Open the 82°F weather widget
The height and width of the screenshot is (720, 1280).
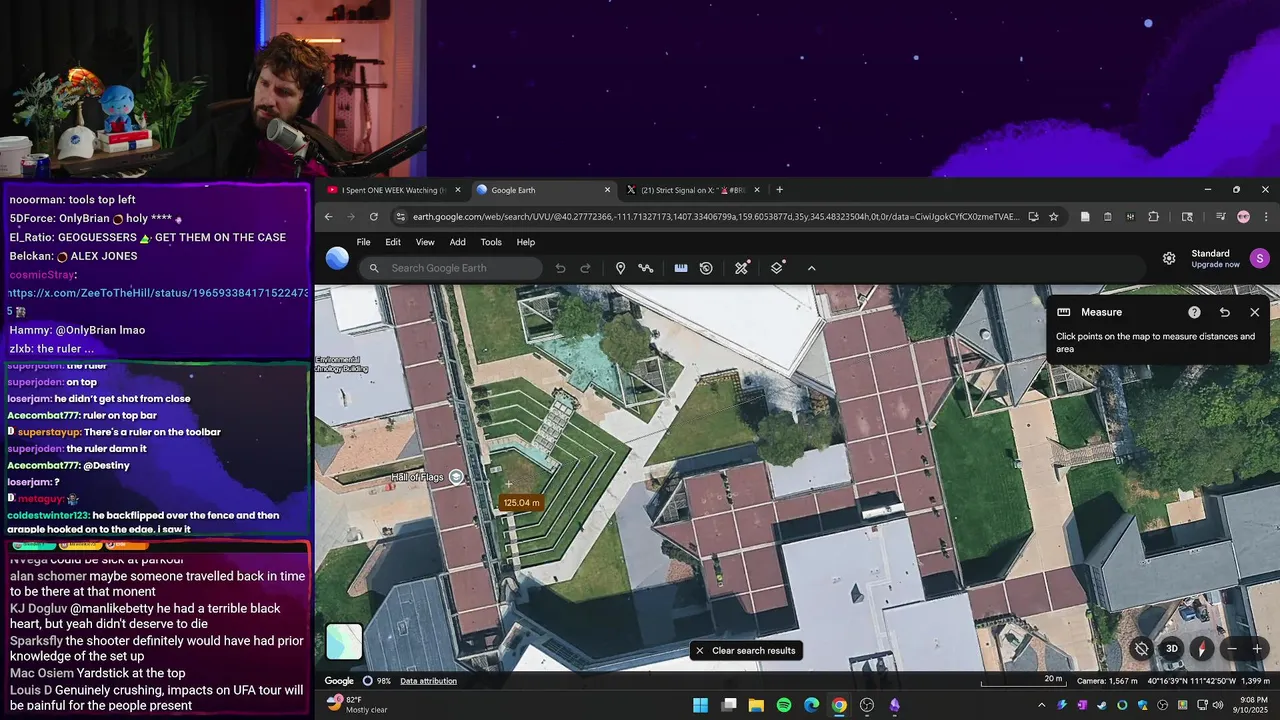[x=356, y=705]
